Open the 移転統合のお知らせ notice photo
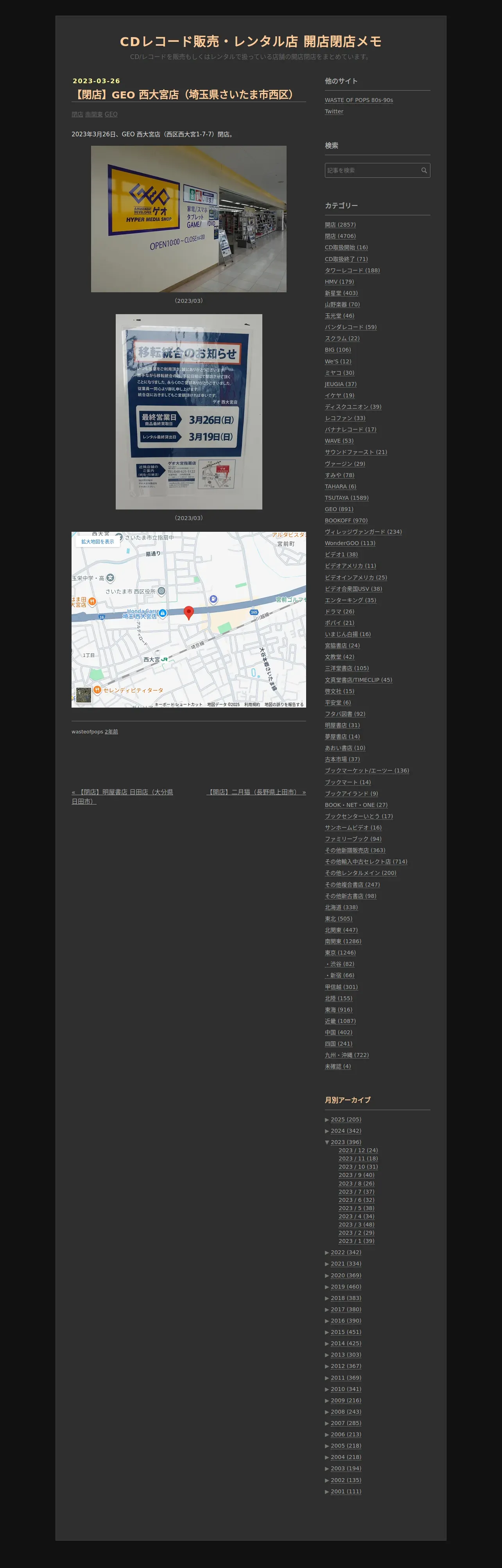Image resolution: width=502 pixels, height=1568 pixels. point(189,411)
